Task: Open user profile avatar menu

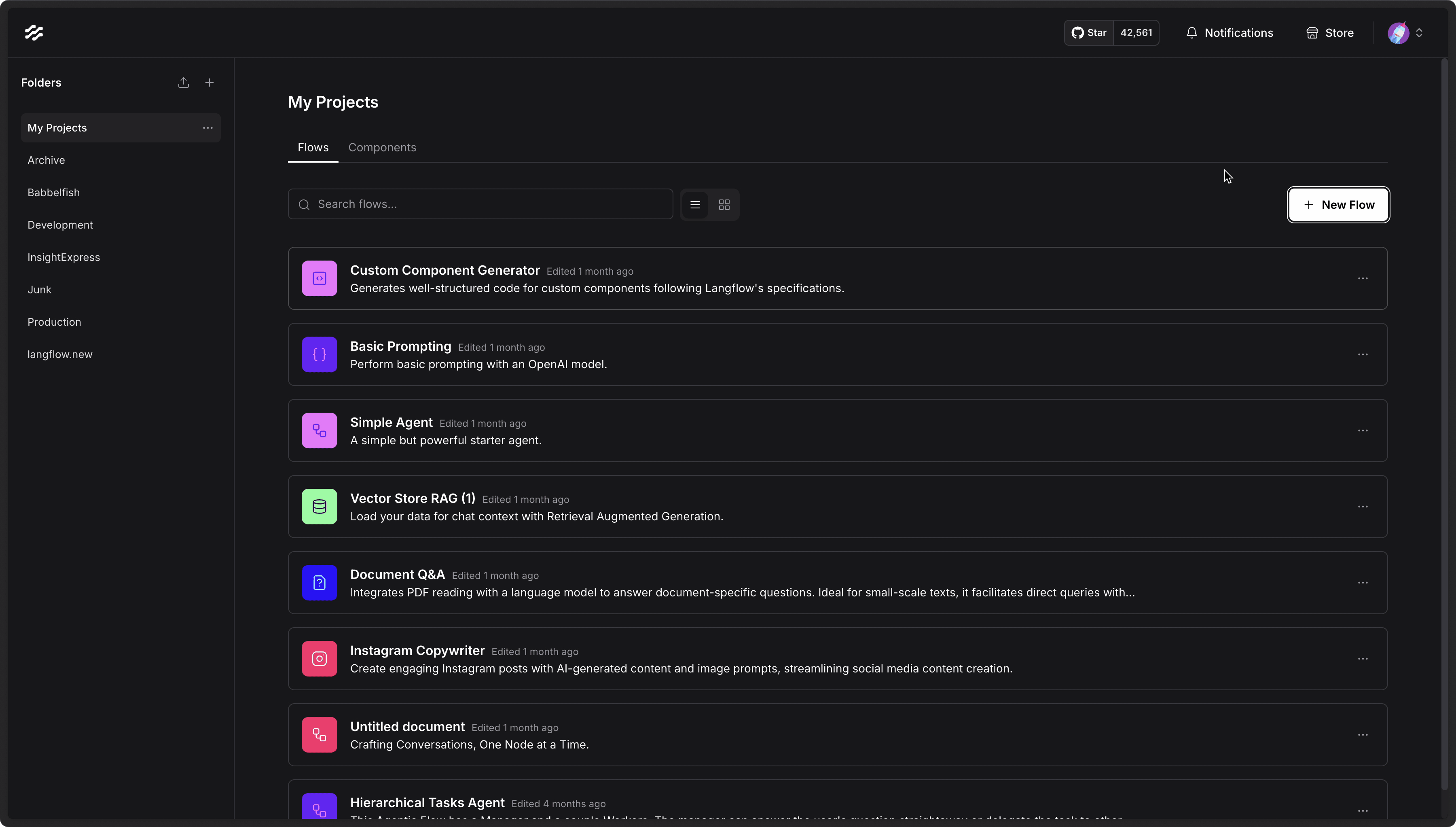Action: [1399, 33]
